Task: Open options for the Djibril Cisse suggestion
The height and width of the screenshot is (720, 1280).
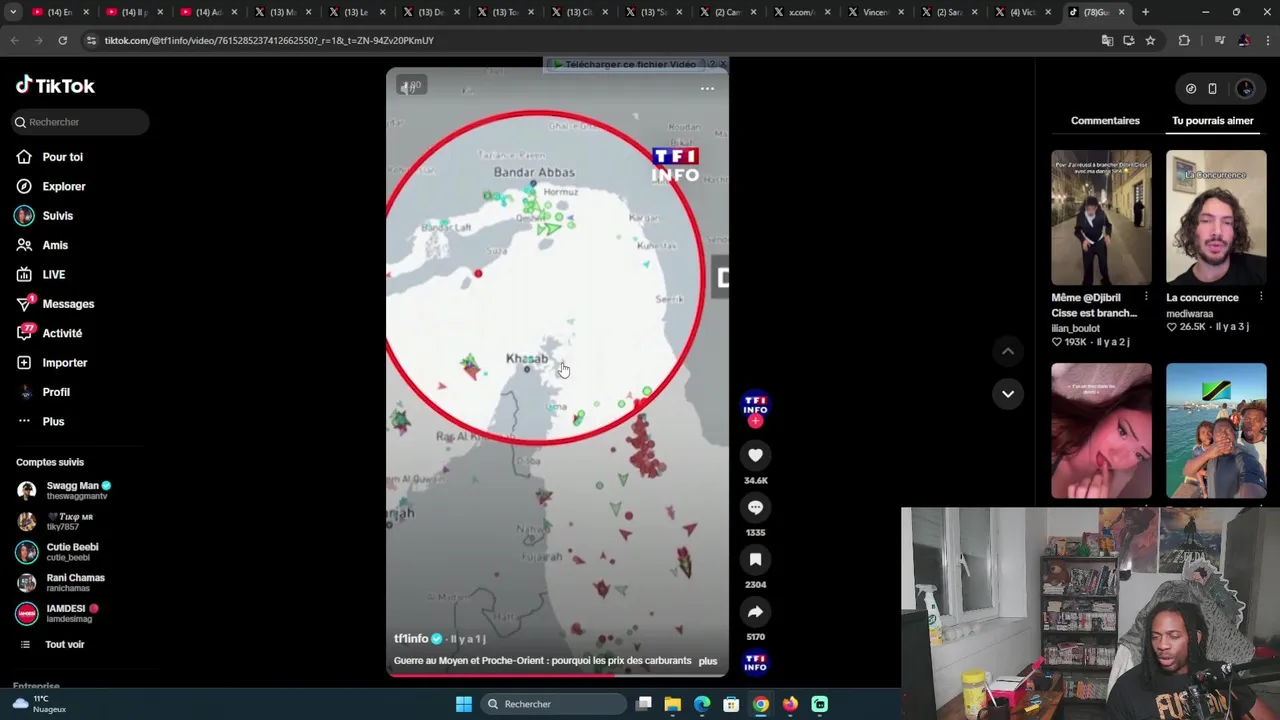Action: (1146, 297)
